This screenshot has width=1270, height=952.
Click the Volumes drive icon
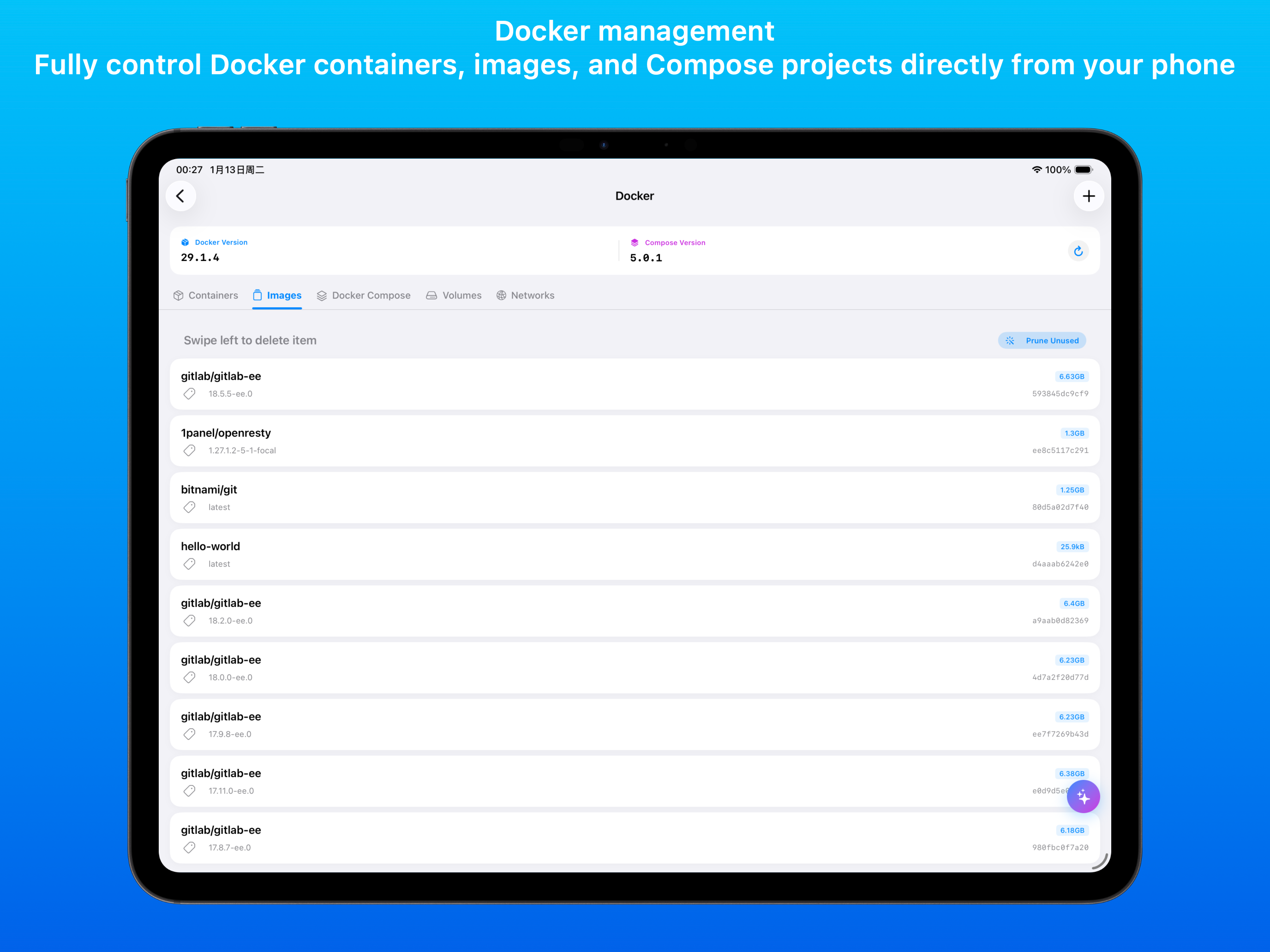[431, 296]
